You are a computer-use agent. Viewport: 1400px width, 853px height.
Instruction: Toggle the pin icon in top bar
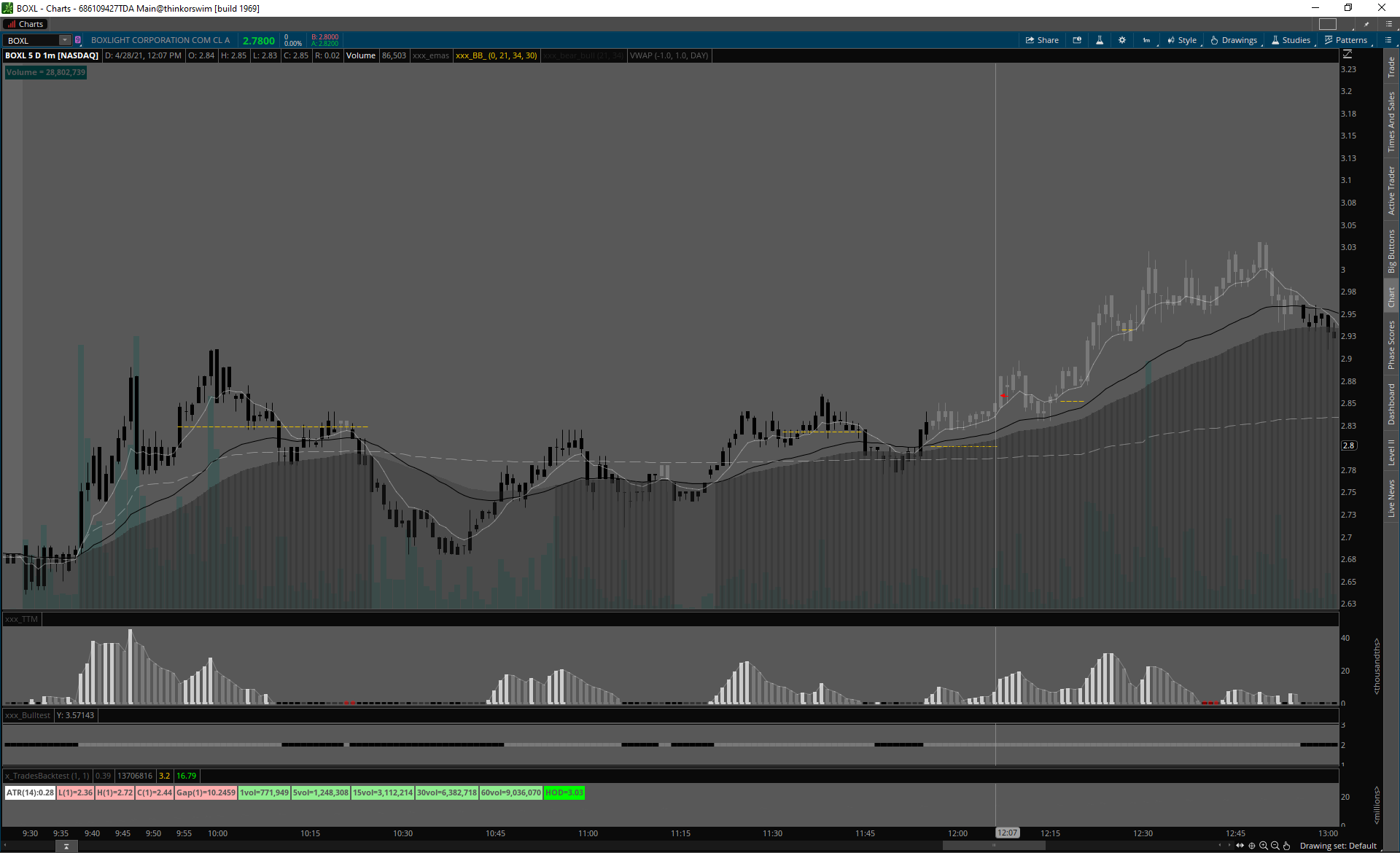pyautogui.click(x=1366, y=24)
